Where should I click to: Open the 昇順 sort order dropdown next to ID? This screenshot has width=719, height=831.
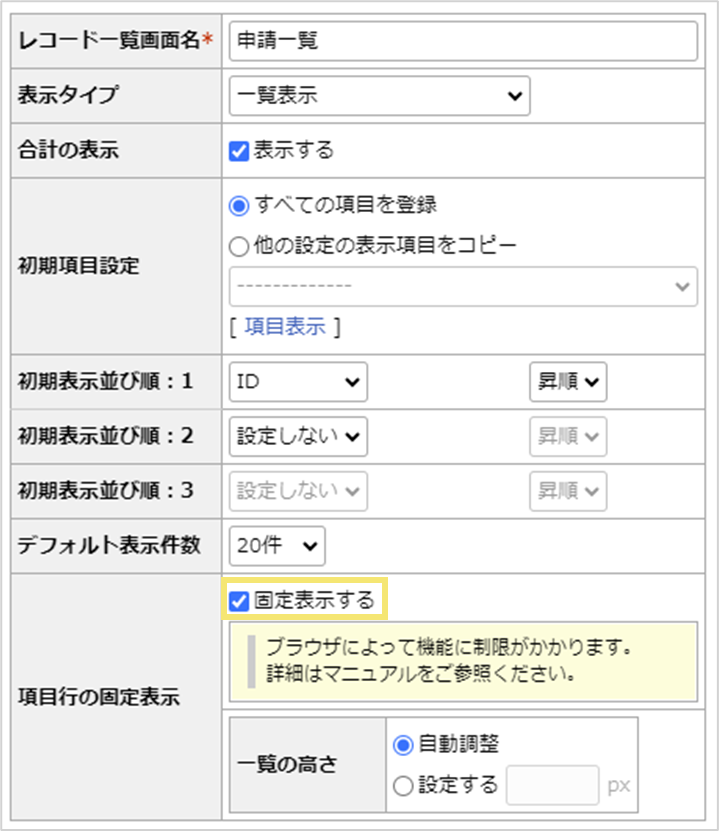point(567,381)
